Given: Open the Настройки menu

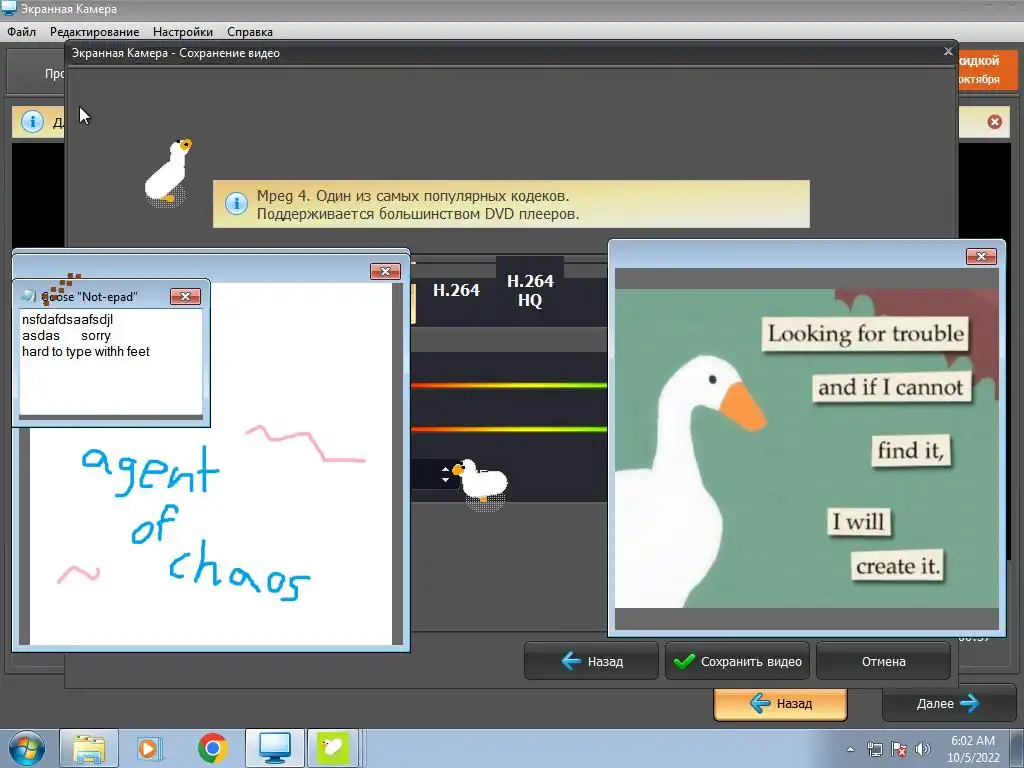Looking at the screenshot, I should point(182,31).
